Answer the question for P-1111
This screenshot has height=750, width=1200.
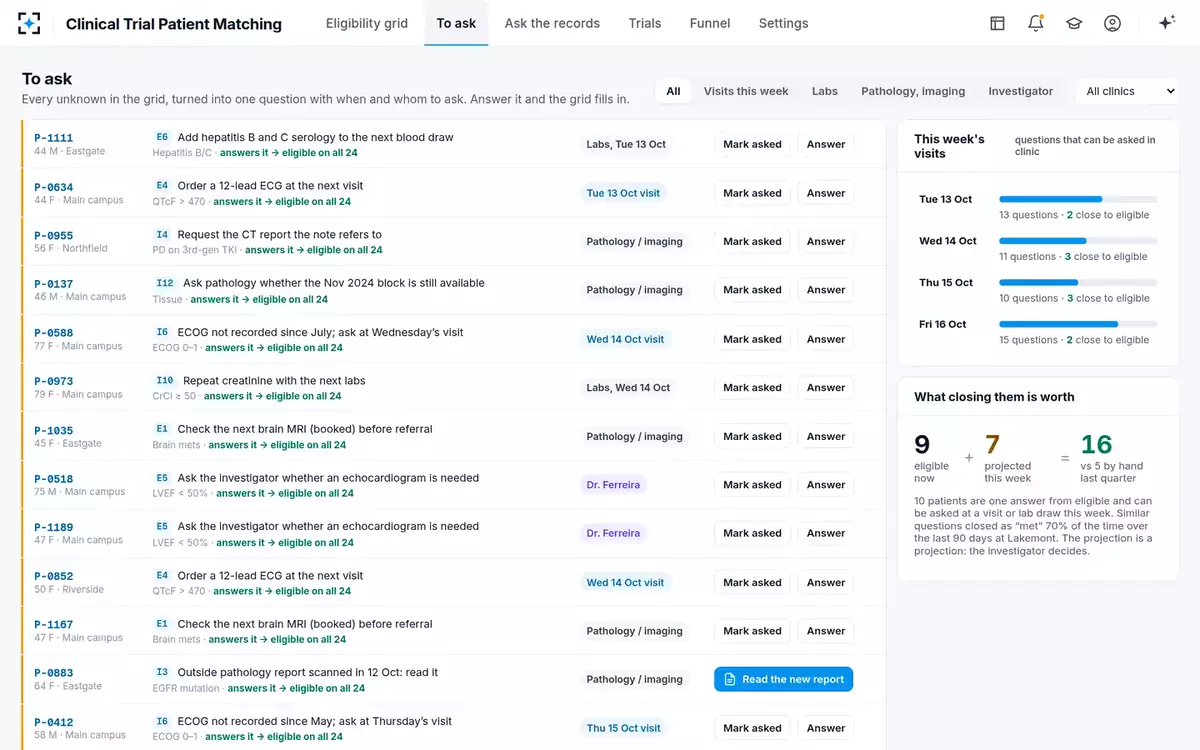pos(826,144)
